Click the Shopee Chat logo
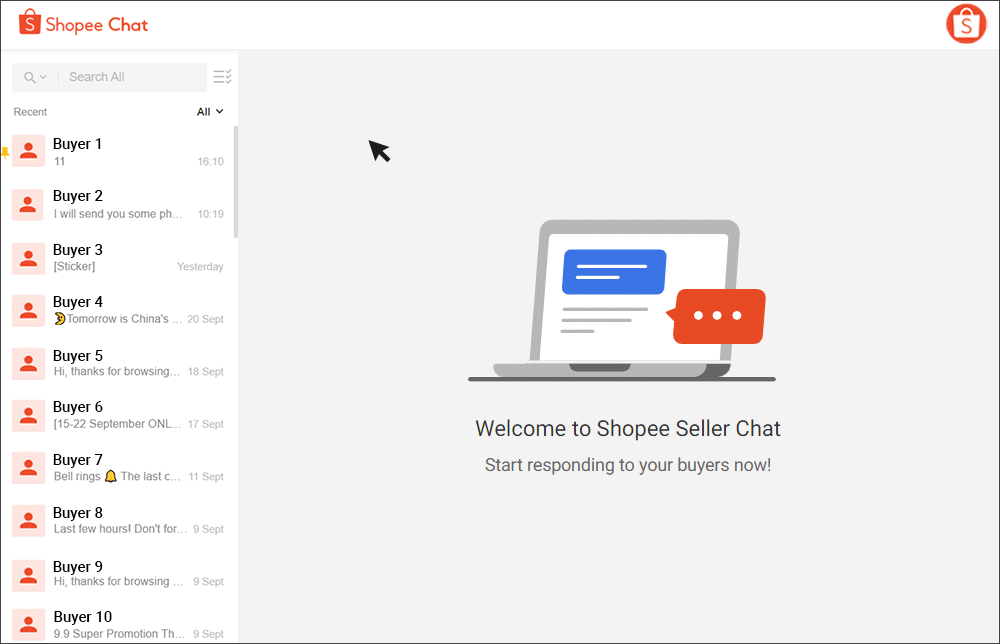This screenshot has height=644, width=1000. (83, 23)
